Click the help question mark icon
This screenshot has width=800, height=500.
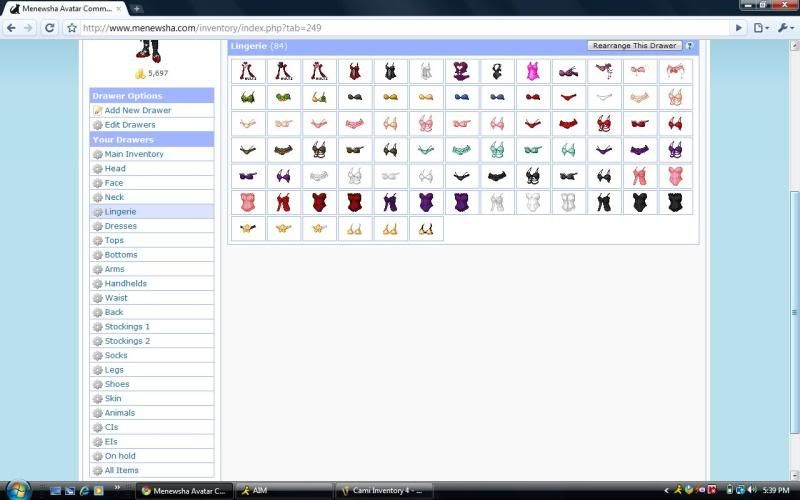click(x=689, y=45)
